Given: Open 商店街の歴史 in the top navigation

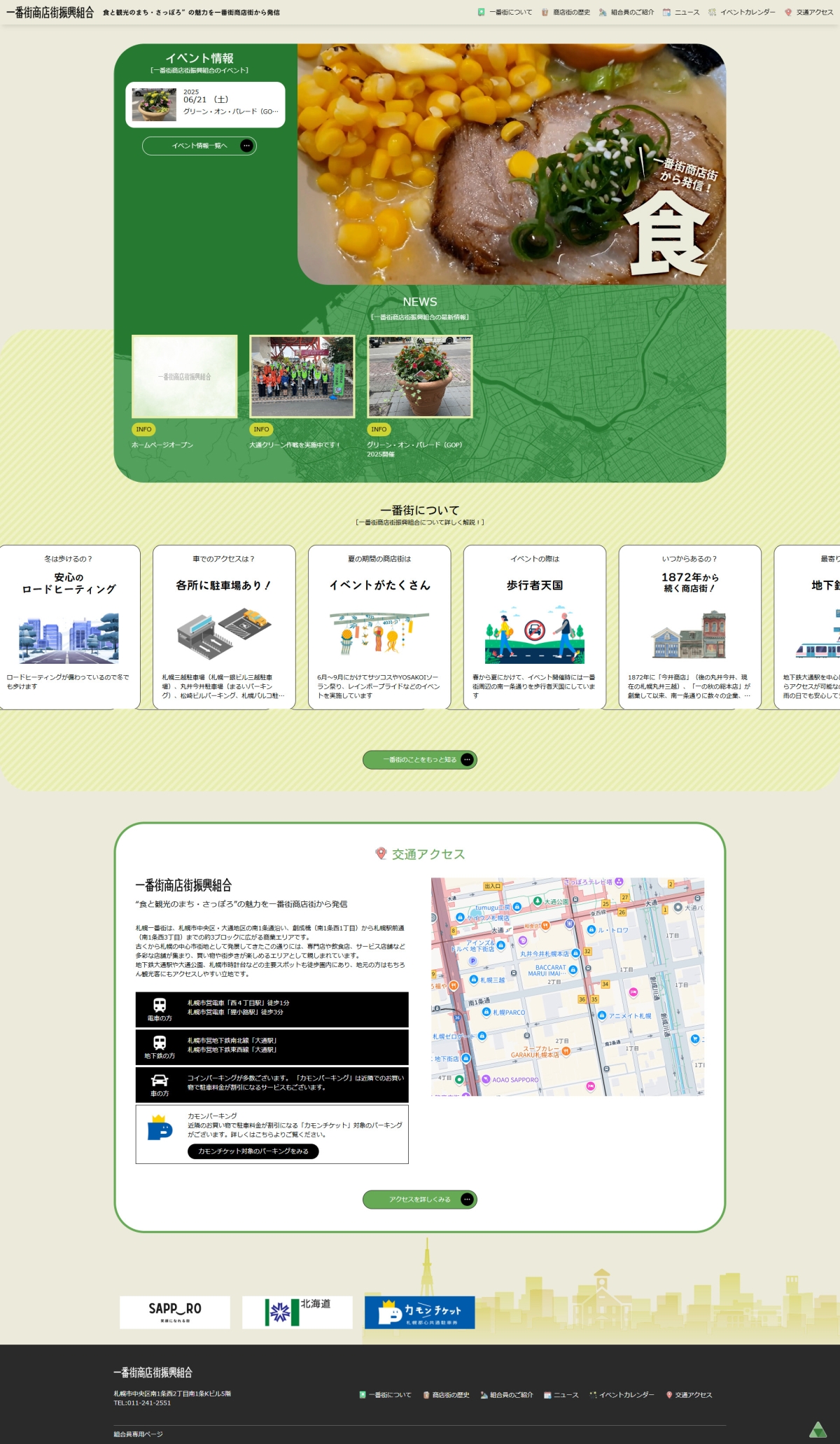Looking at the screenshot, I should tap(566, 13).
